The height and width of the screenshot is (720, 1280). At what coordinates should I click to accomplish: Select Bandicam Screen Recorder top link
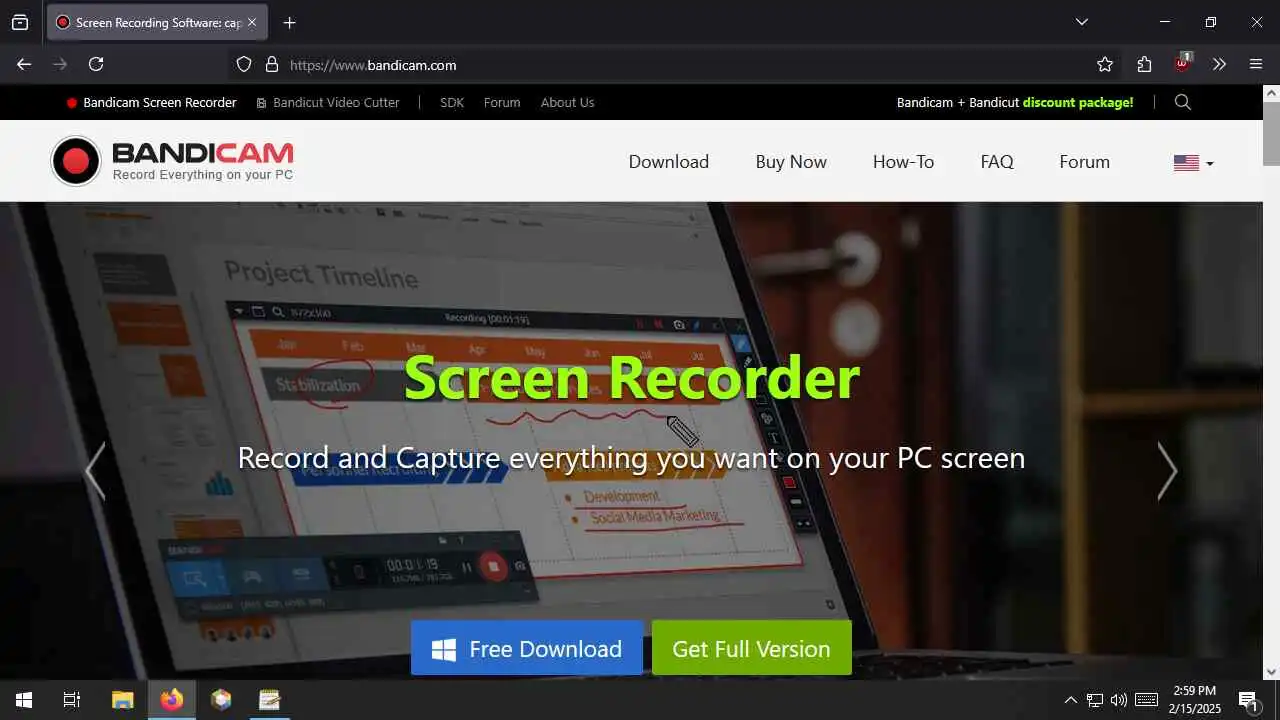[x=151, y=102]
